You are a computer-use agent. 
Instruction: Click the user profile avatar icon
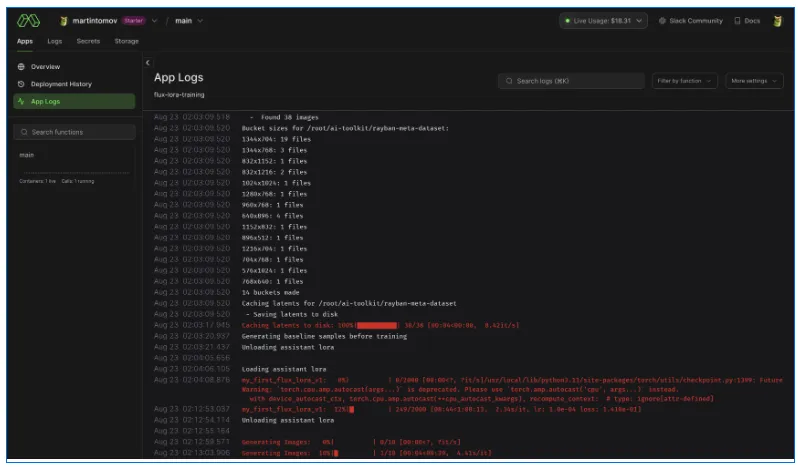tap(777, 21)
